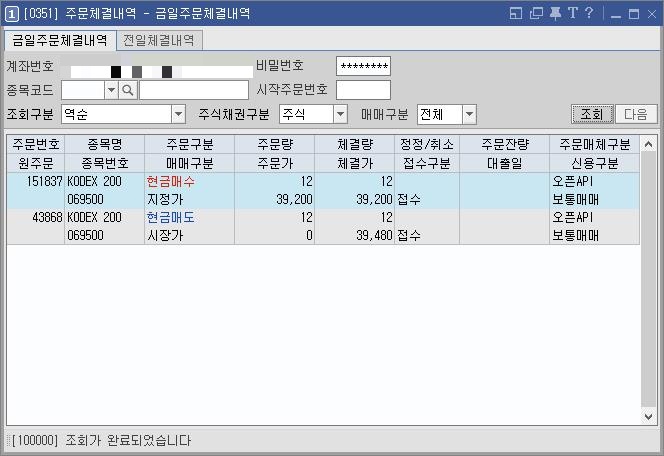Open the 매매구분 전체 dropdown
Viewport: 664px width, 456px height.
pos(469,114)
